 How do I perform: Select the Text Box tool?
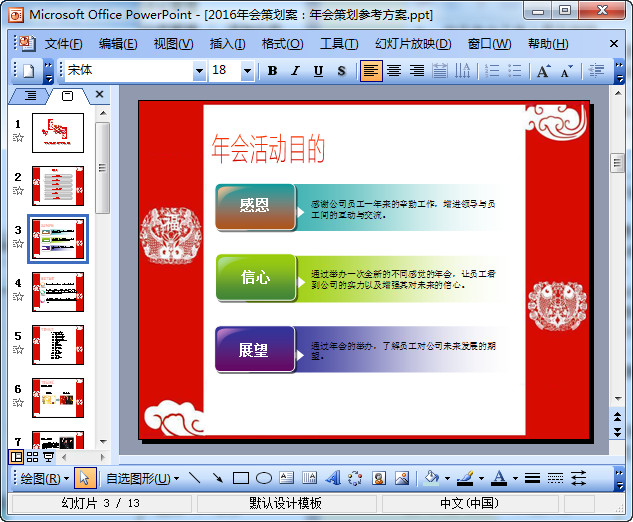click(x=287, y=478)
